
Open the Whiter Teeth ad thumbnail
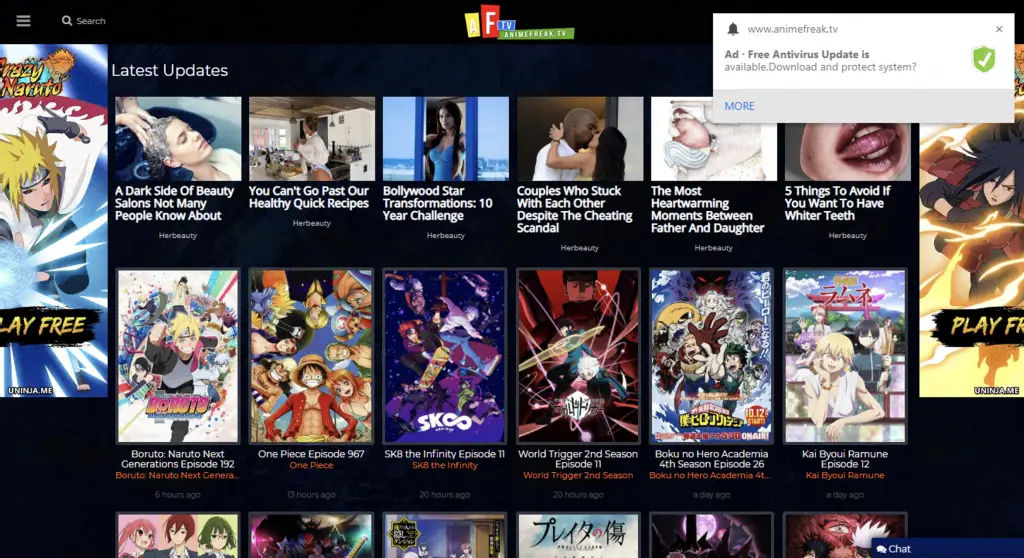(x=848, y=152)
